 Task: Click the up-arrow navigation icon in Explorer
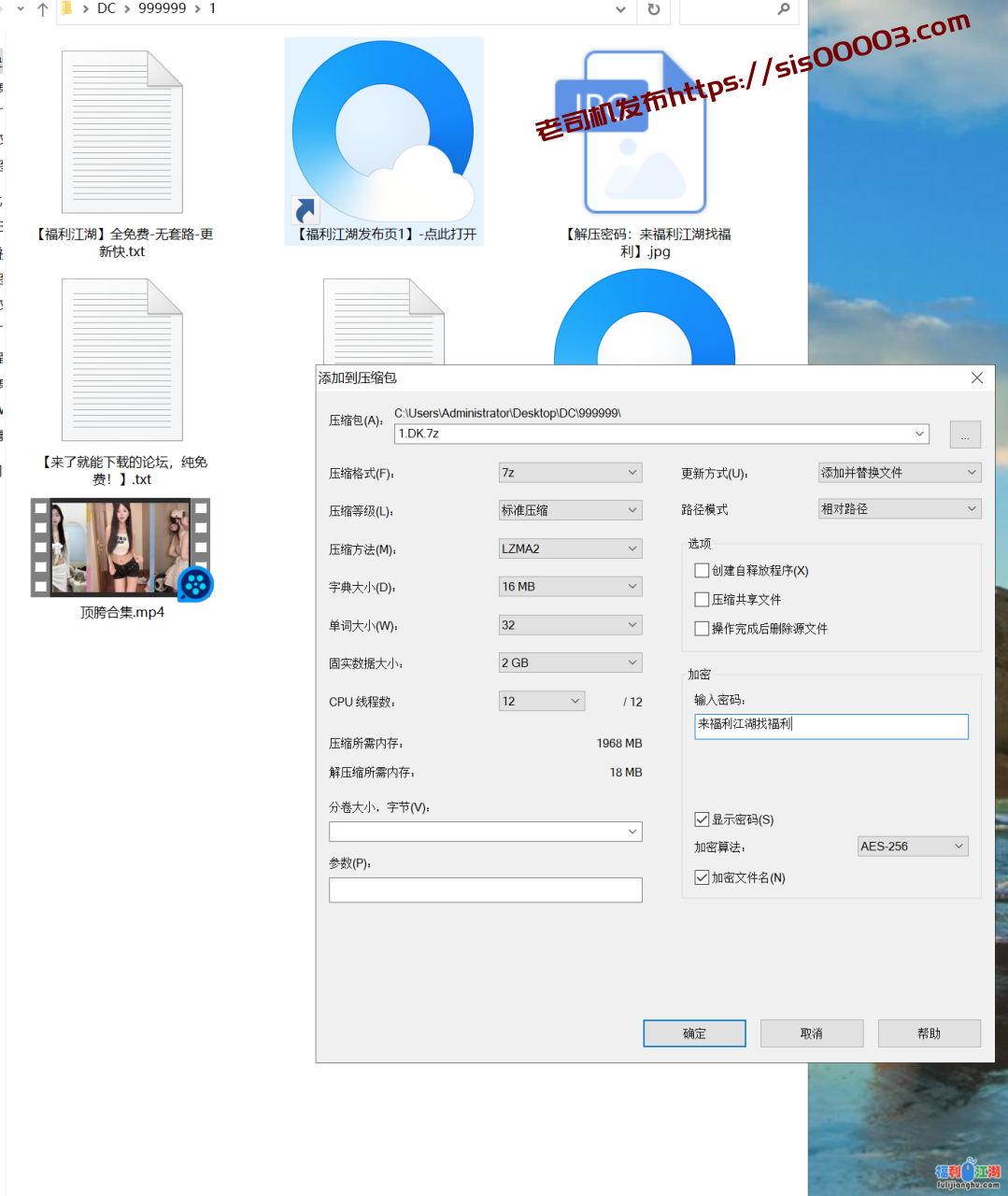point(42,9)
